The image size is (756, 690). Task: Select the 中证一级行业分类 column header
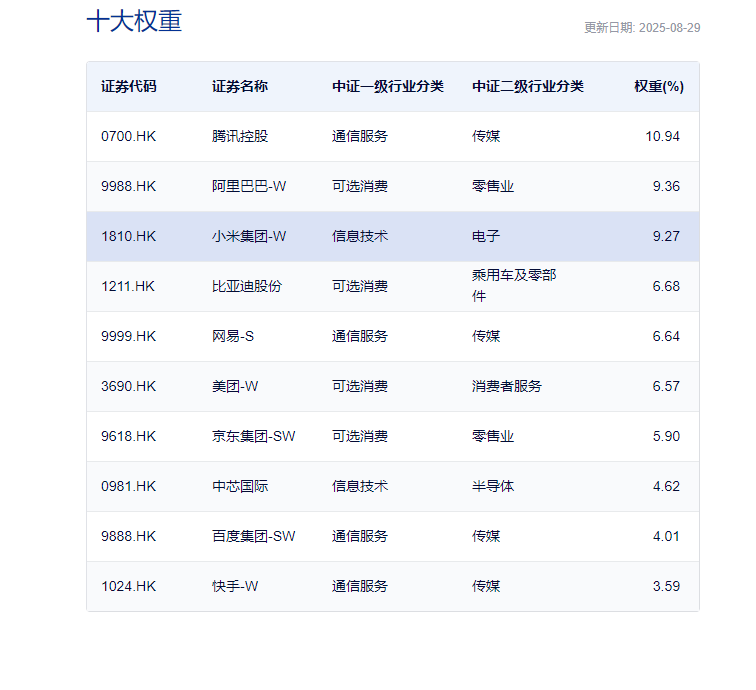(388, 87)
